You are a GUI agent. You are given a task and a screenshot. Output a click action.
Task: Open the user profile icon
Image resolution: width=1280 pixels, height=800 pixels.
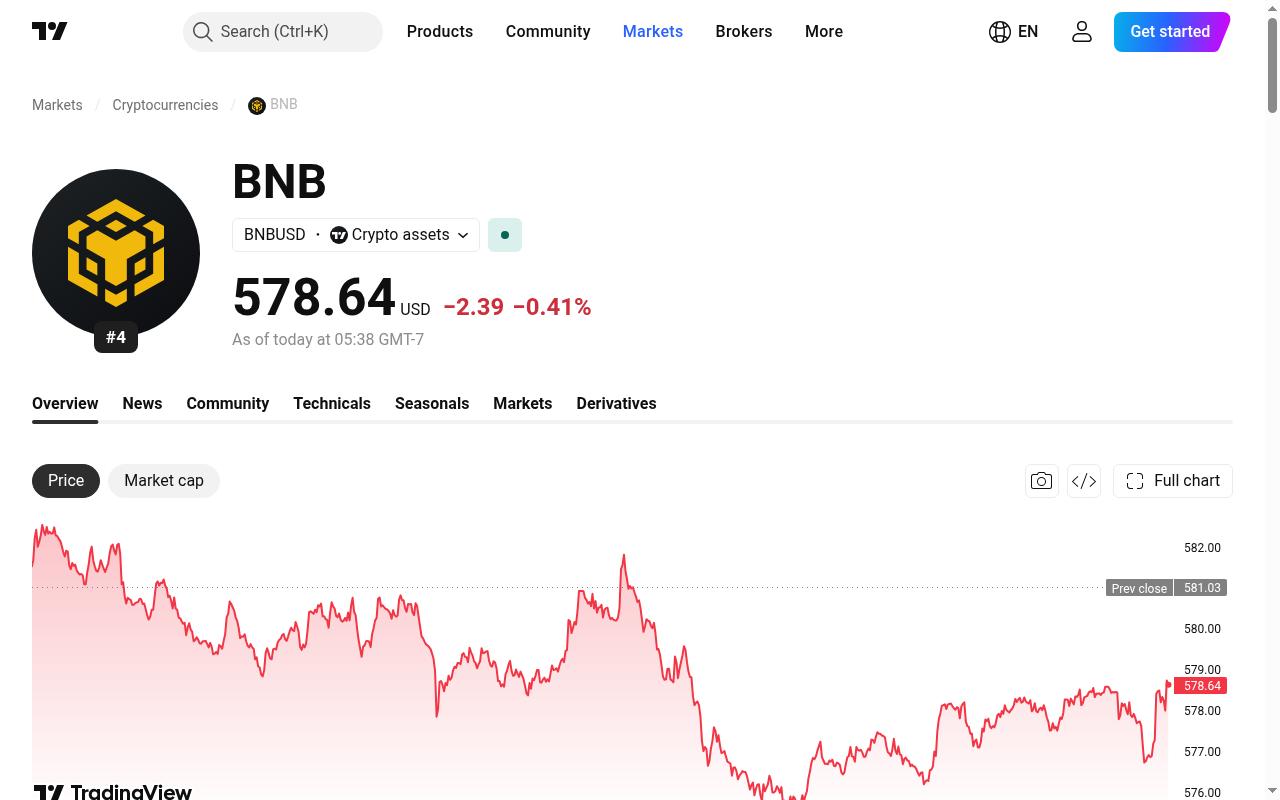1082,31
